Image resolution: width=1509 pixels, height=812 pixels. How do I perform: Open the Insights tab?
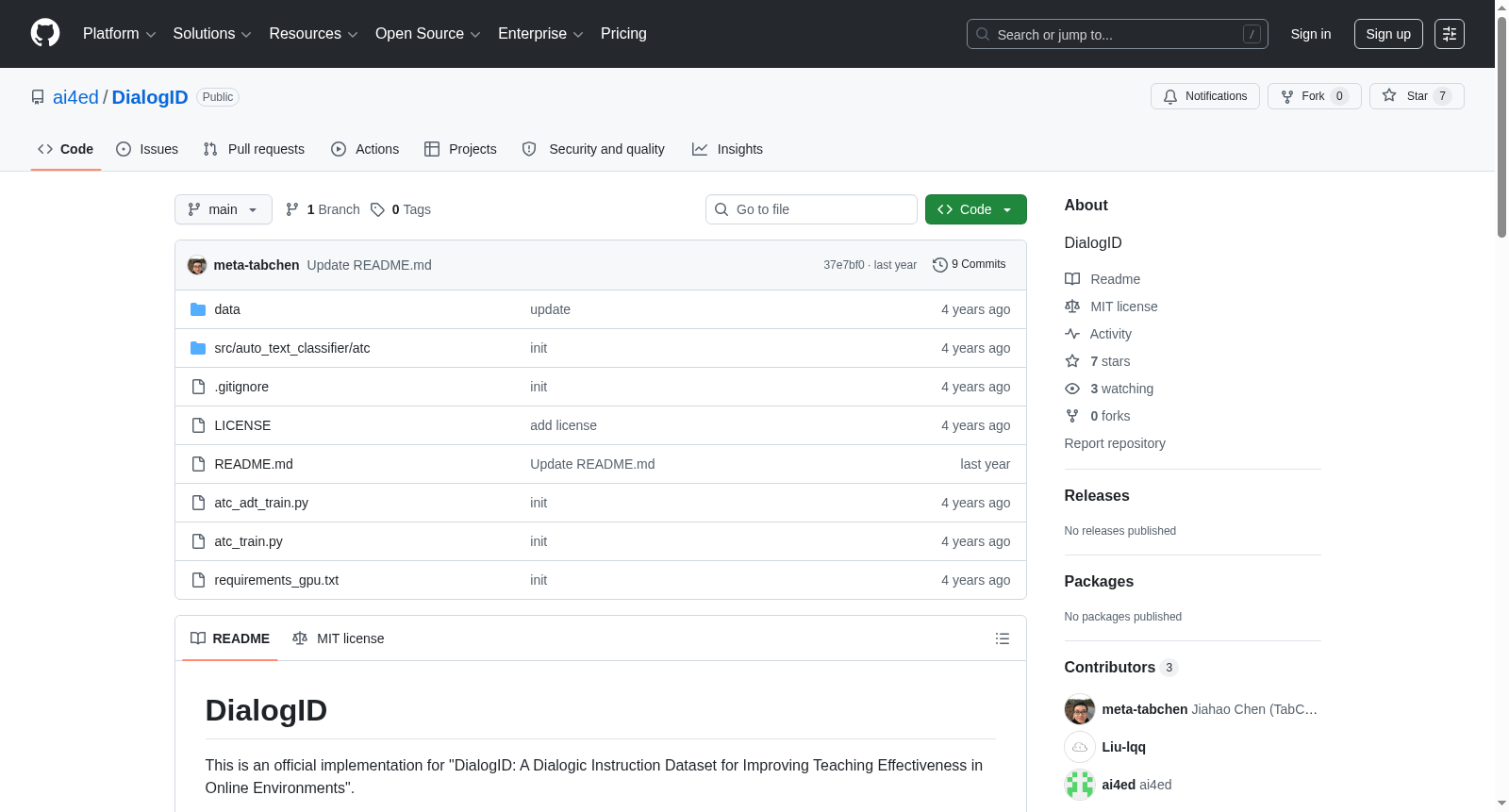coord(727,149)
